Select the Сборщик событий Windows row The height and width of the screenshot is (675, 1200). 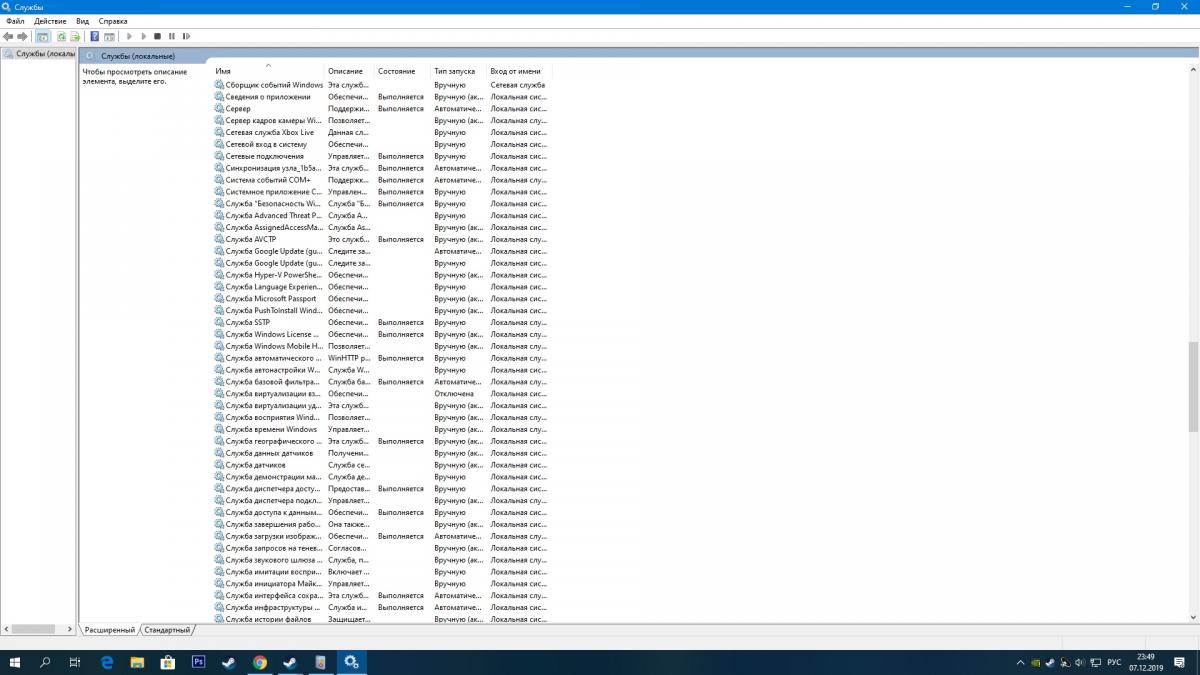382,85
